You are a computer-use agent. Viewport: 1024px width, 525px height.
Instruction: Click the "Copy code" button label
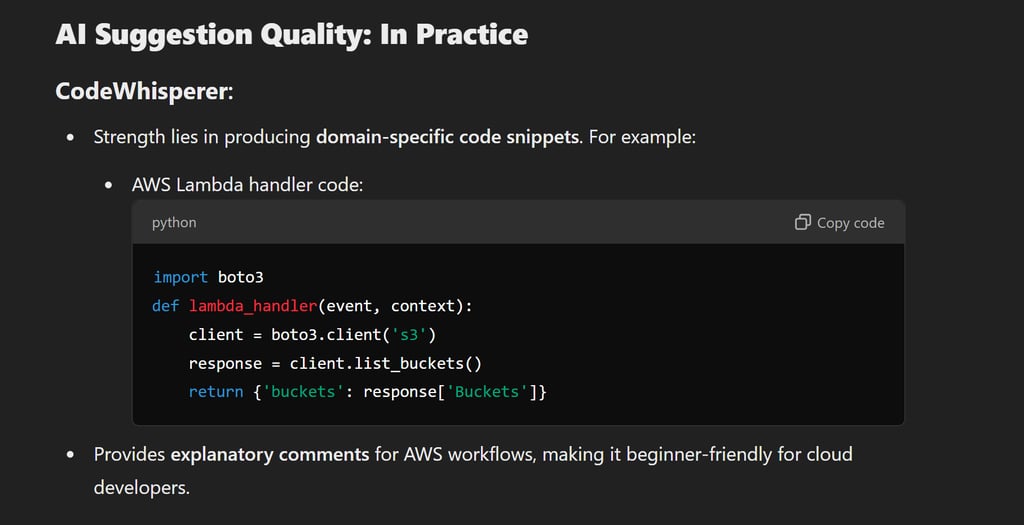pos(850,223)
